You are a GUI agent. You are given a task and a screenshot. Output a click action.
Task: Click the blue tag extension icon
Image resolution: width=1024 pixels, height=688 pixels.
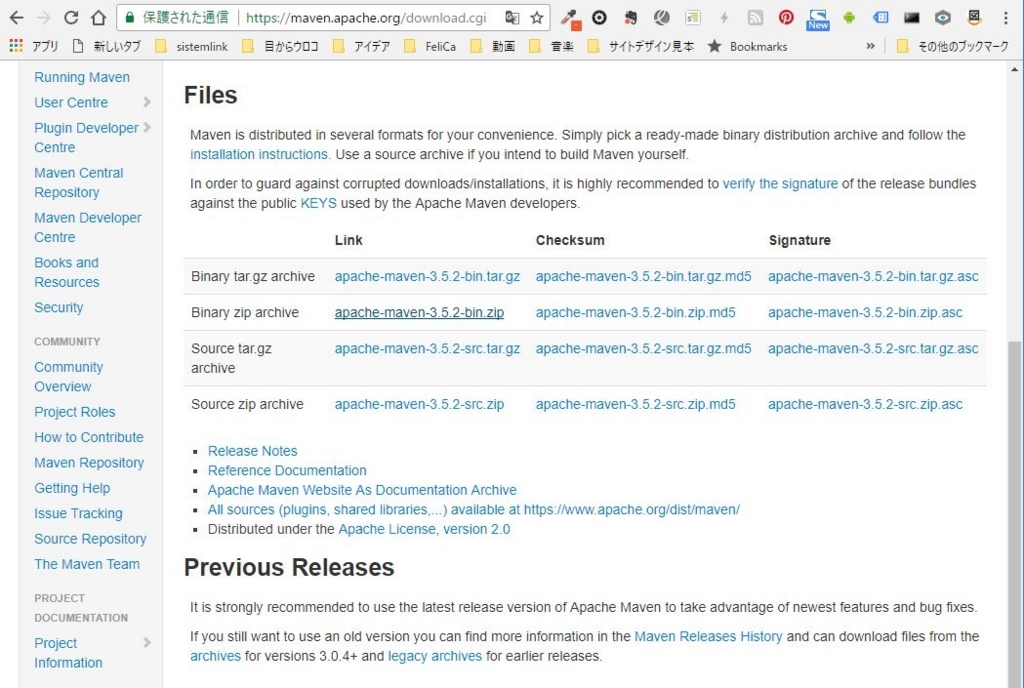tap(880, 18)
